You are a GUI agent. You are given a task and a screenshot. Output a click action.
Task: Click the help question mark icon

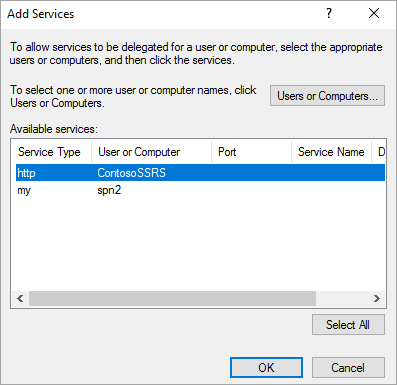pyautogui.click(x=329, y=14)
